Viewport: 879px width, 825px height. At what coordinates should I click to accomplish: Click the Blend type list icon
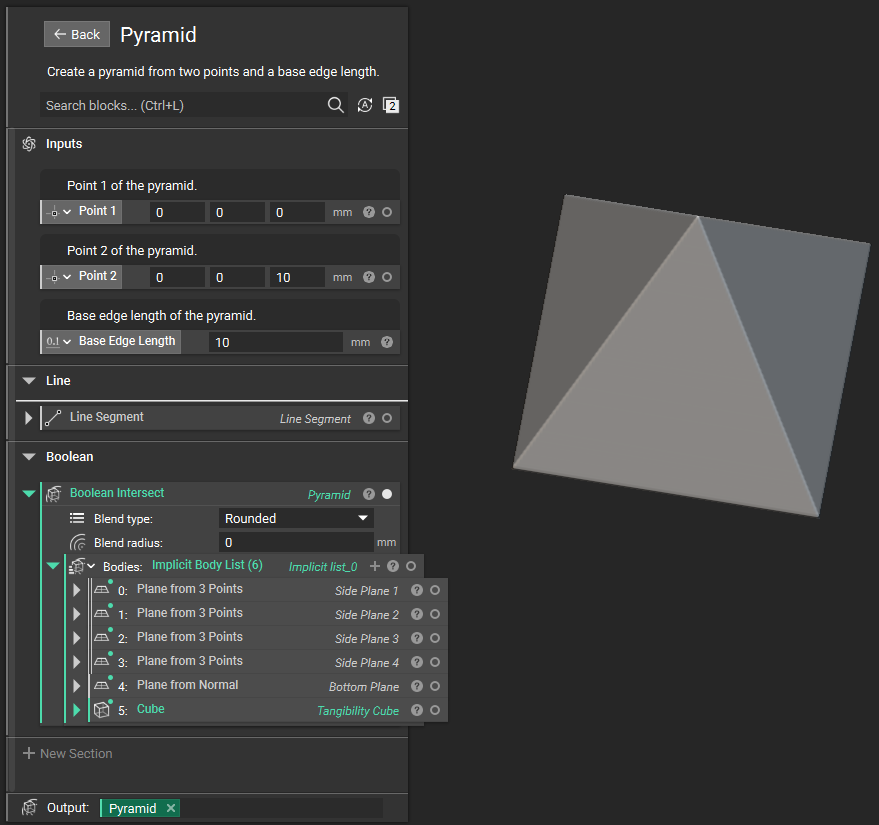tap(77, 518)
